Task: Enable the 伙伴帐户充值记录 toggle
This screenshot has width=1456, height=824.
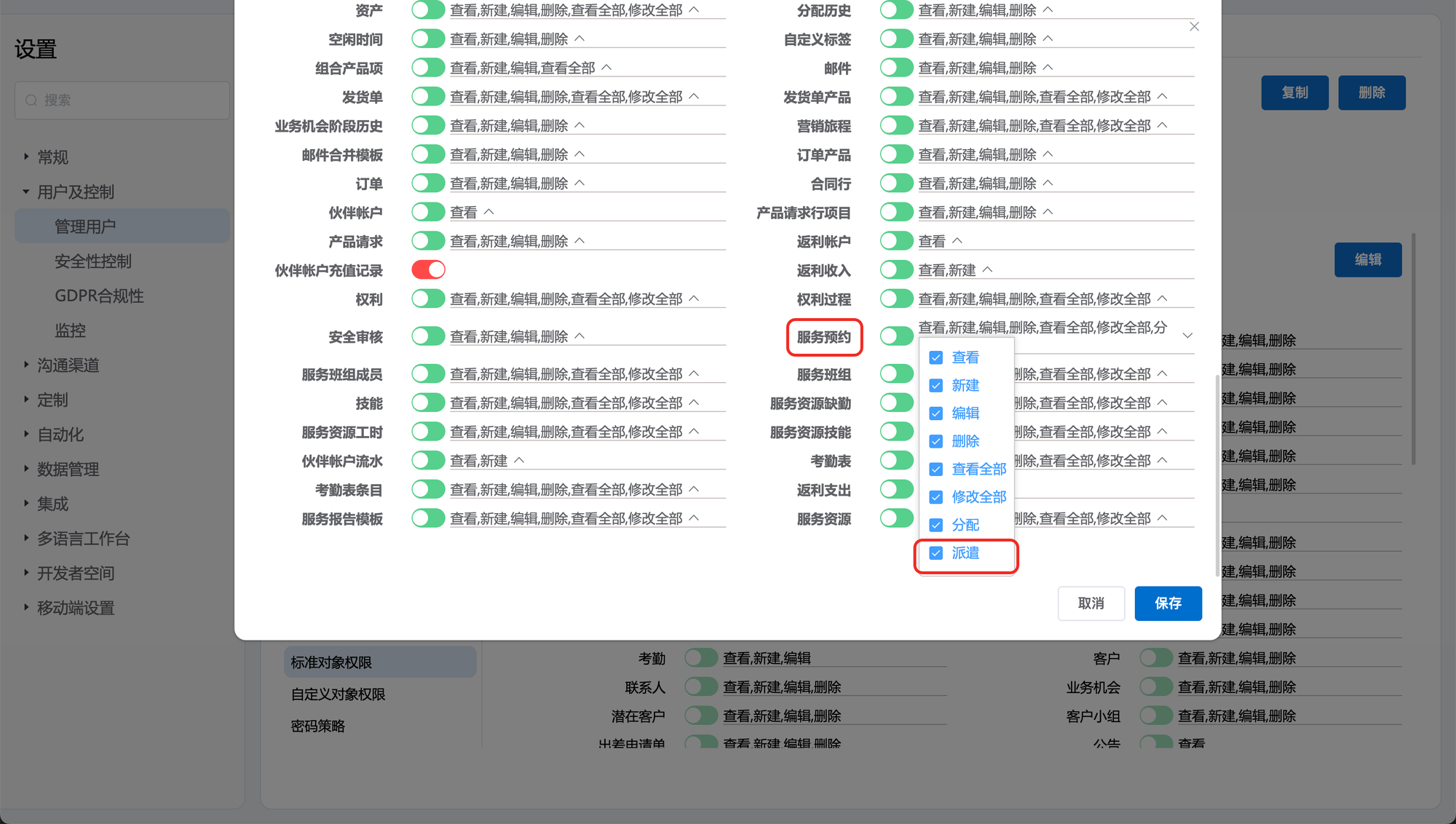Action: pos(428,270)
